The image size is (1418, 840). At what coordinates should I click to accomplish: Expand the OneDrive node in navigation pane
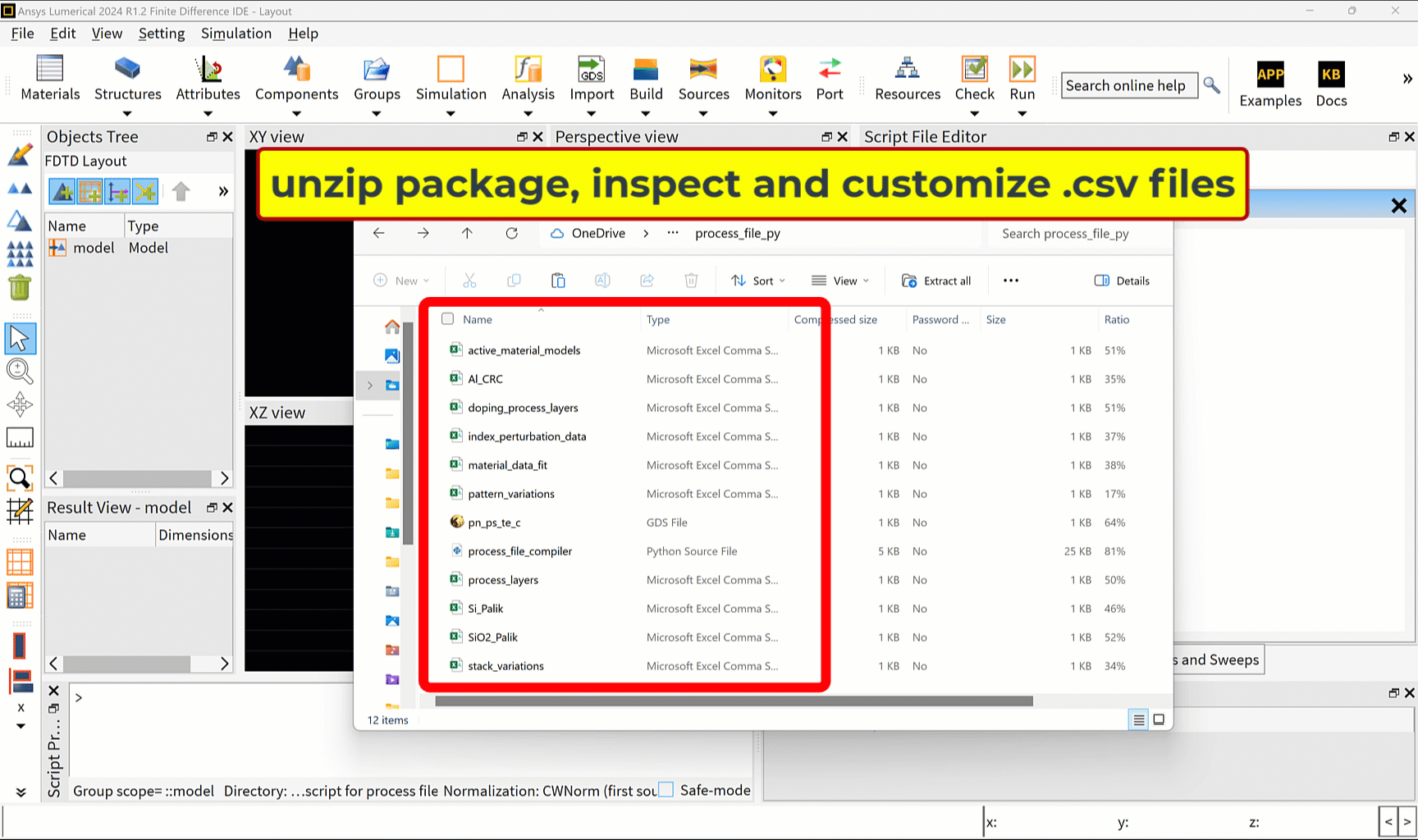point(370,385)
